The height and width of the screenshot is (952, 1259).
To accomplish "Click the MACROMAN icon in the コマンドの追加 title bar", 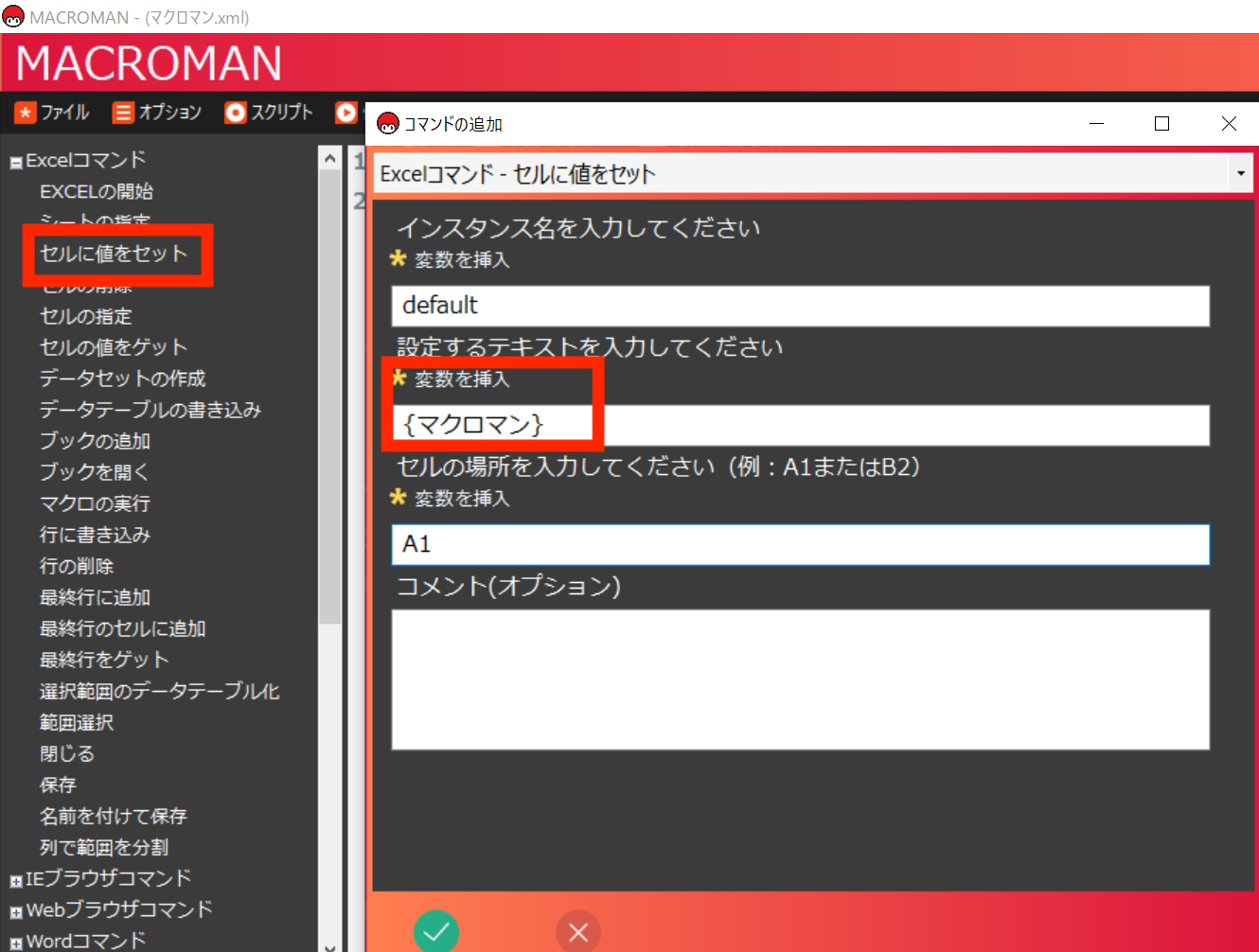I will [x=387, y=123].
